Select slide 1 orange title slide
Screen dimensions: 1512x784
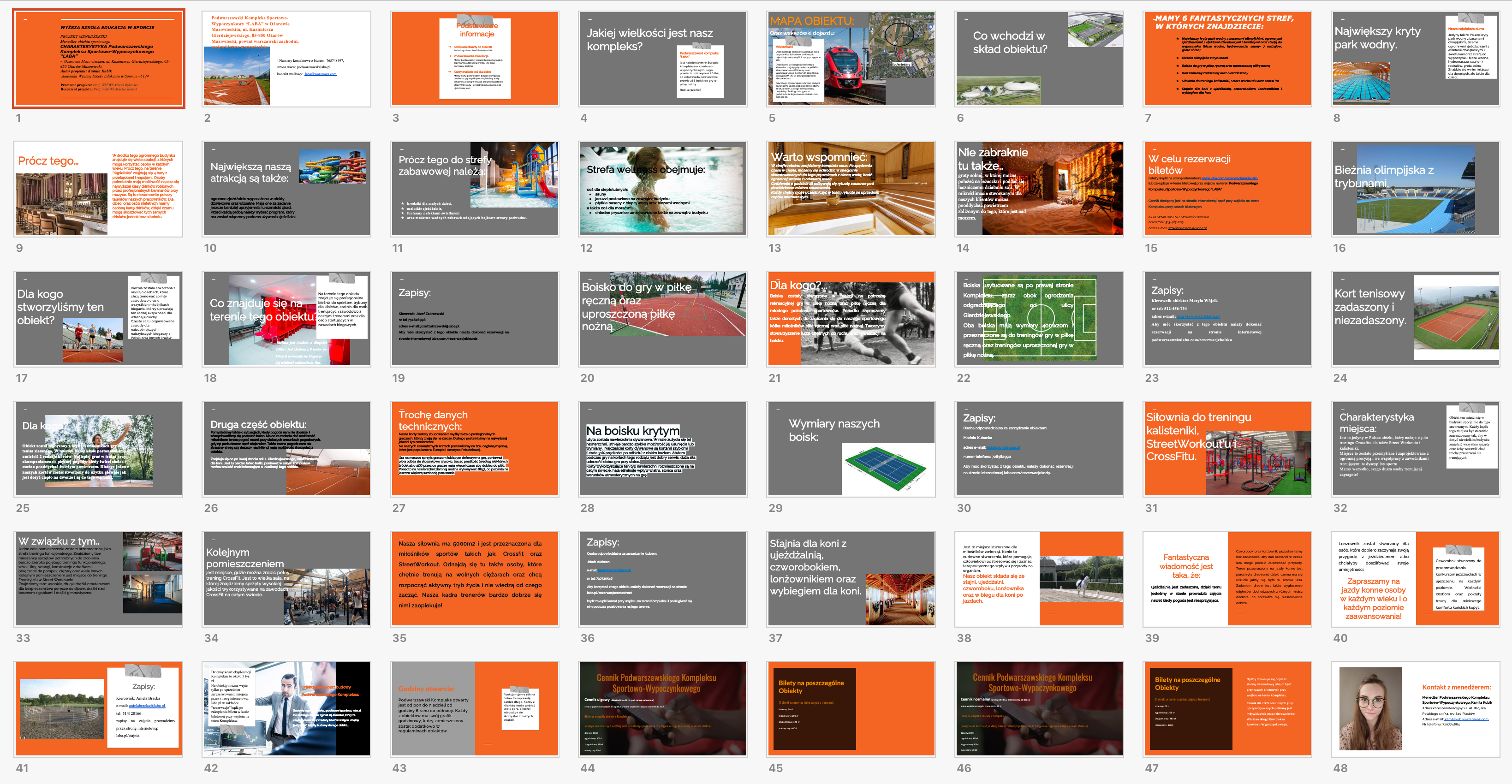[99, 58]
